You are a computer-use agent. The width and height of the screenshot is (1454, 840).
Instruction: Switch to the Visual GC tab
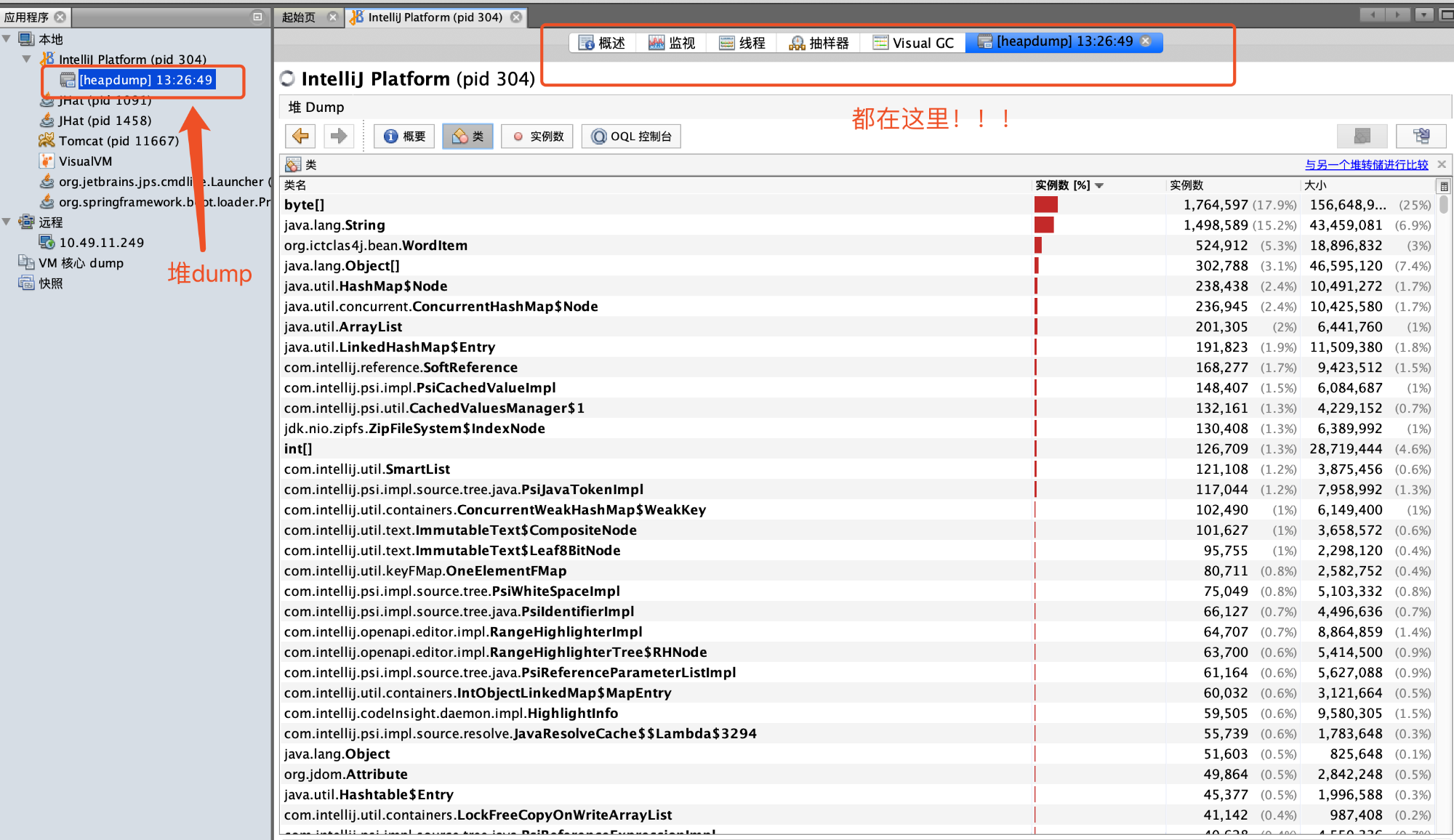tap(914, 43)
